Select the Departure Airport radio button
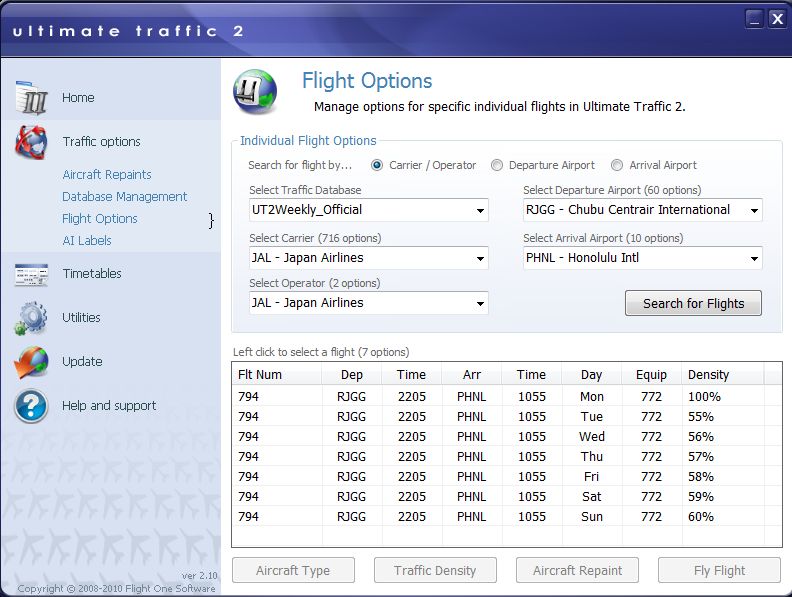 point(497,165)
